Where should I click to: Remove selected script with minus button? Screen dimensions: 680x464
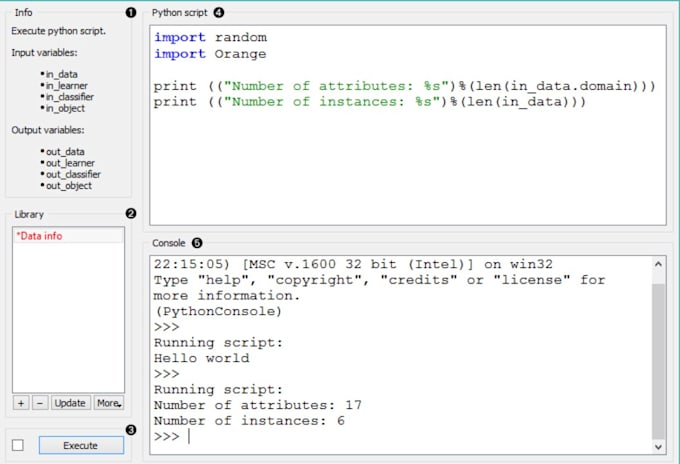pyautogui.click(x=40, y=403)
